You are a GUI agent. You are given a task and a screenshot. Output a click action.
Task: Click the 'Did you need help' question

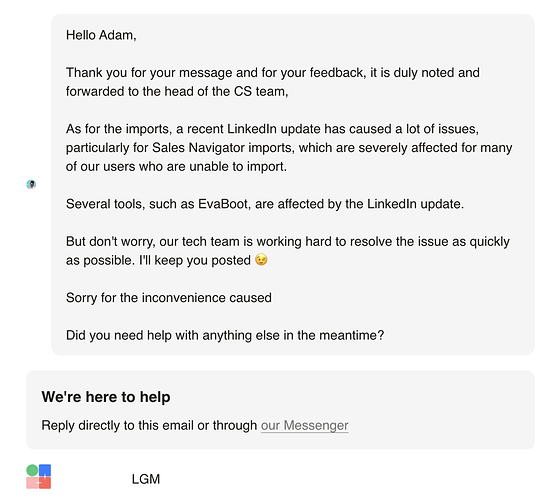point(225,335)
